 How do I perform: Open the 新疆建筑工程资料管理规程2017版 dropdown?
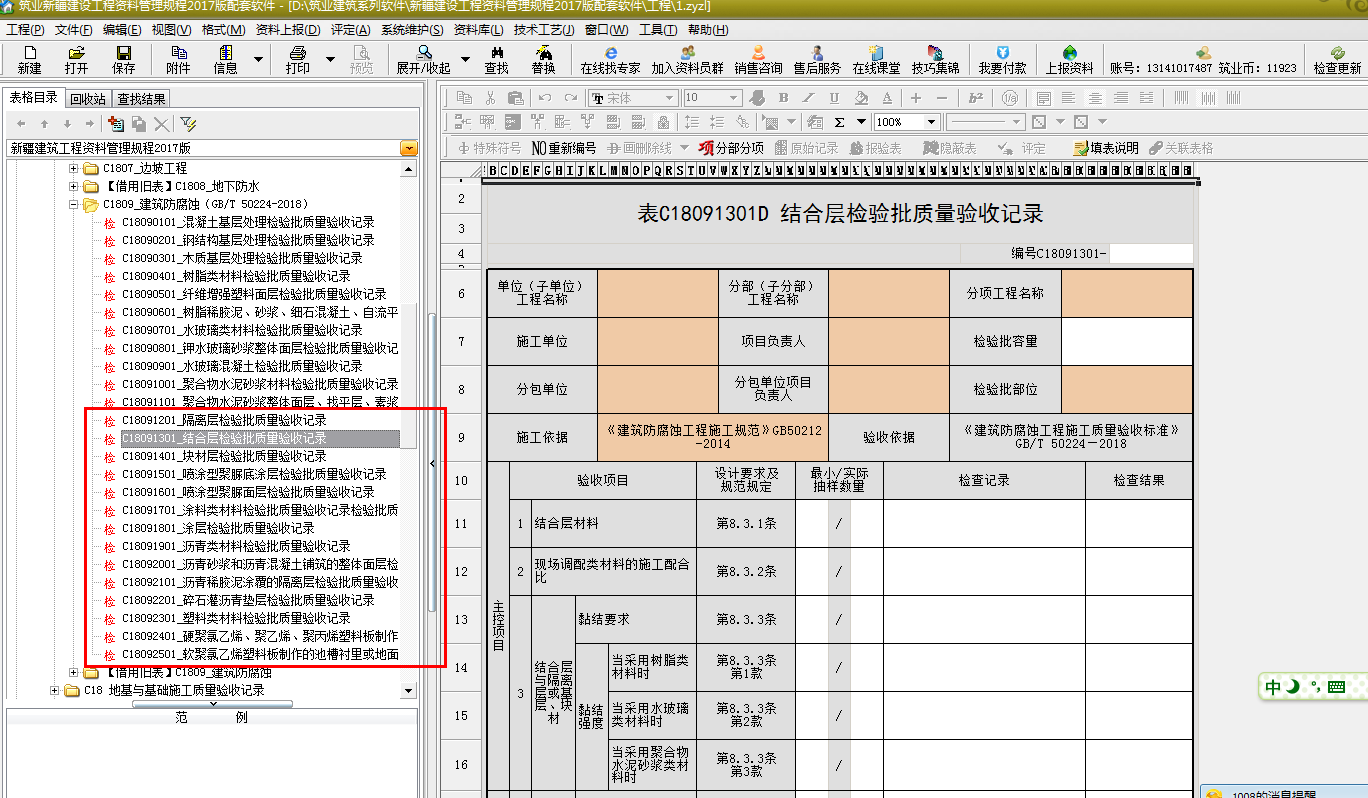coord(408,148)
